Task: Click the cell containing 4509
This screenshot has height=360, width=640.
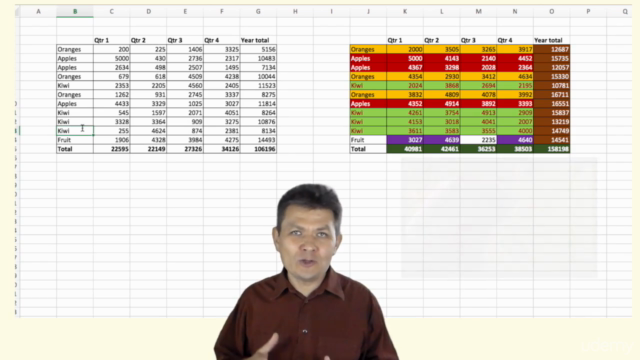Action: [185, 76]
